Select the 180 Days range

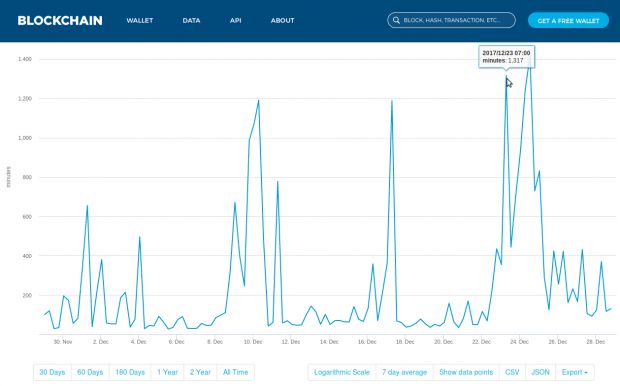pos(130,372)
